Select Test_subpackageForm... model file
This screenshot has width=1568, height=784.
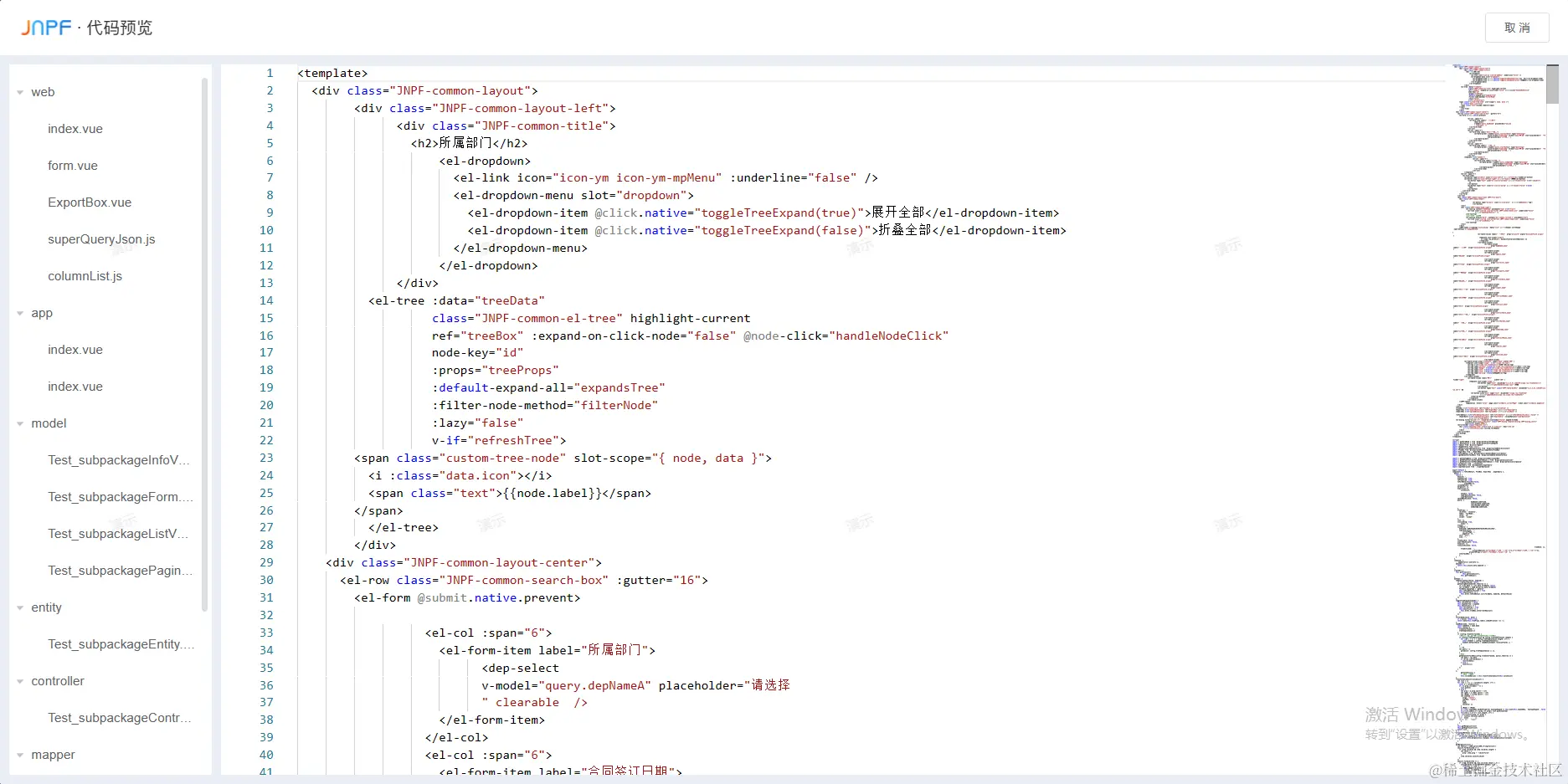tap(121, 497)
